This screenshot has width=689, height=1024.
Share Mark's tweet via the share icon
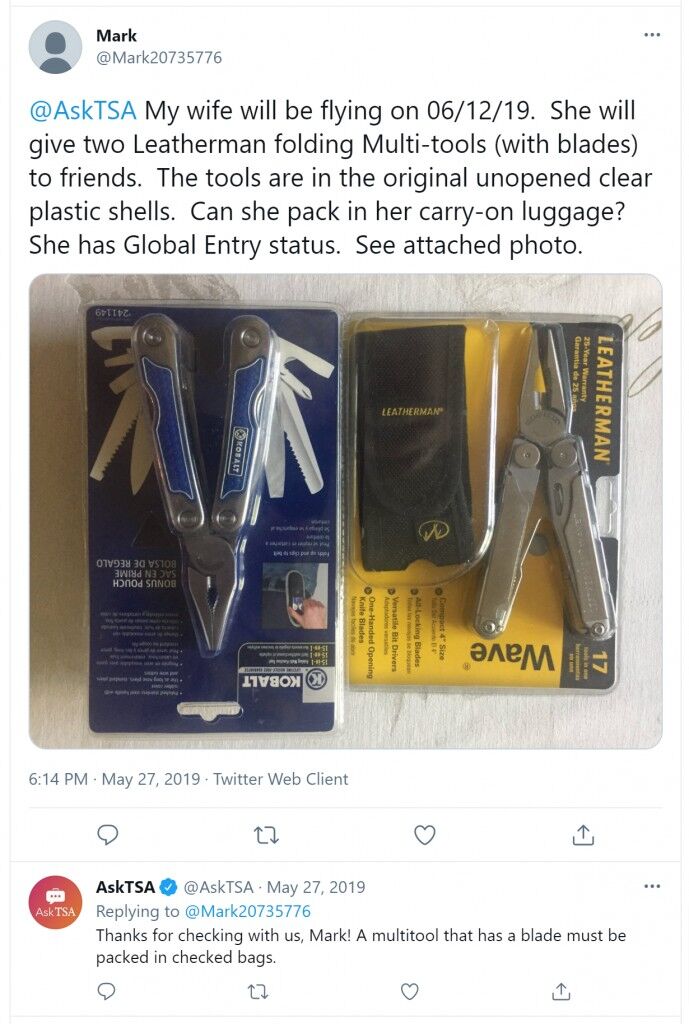(x=583, y=835)
